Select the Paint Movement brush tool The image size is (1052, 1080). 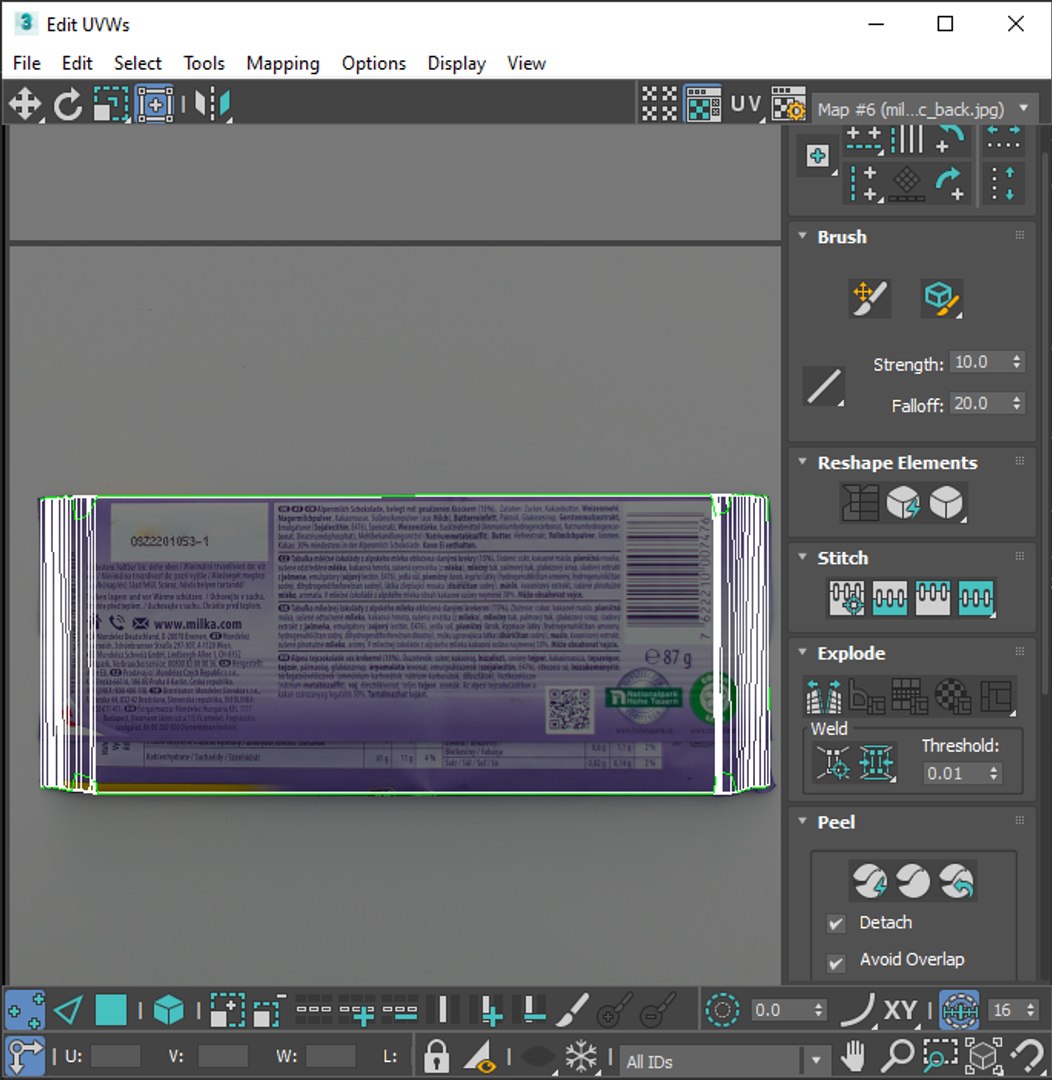click(869, 298)
